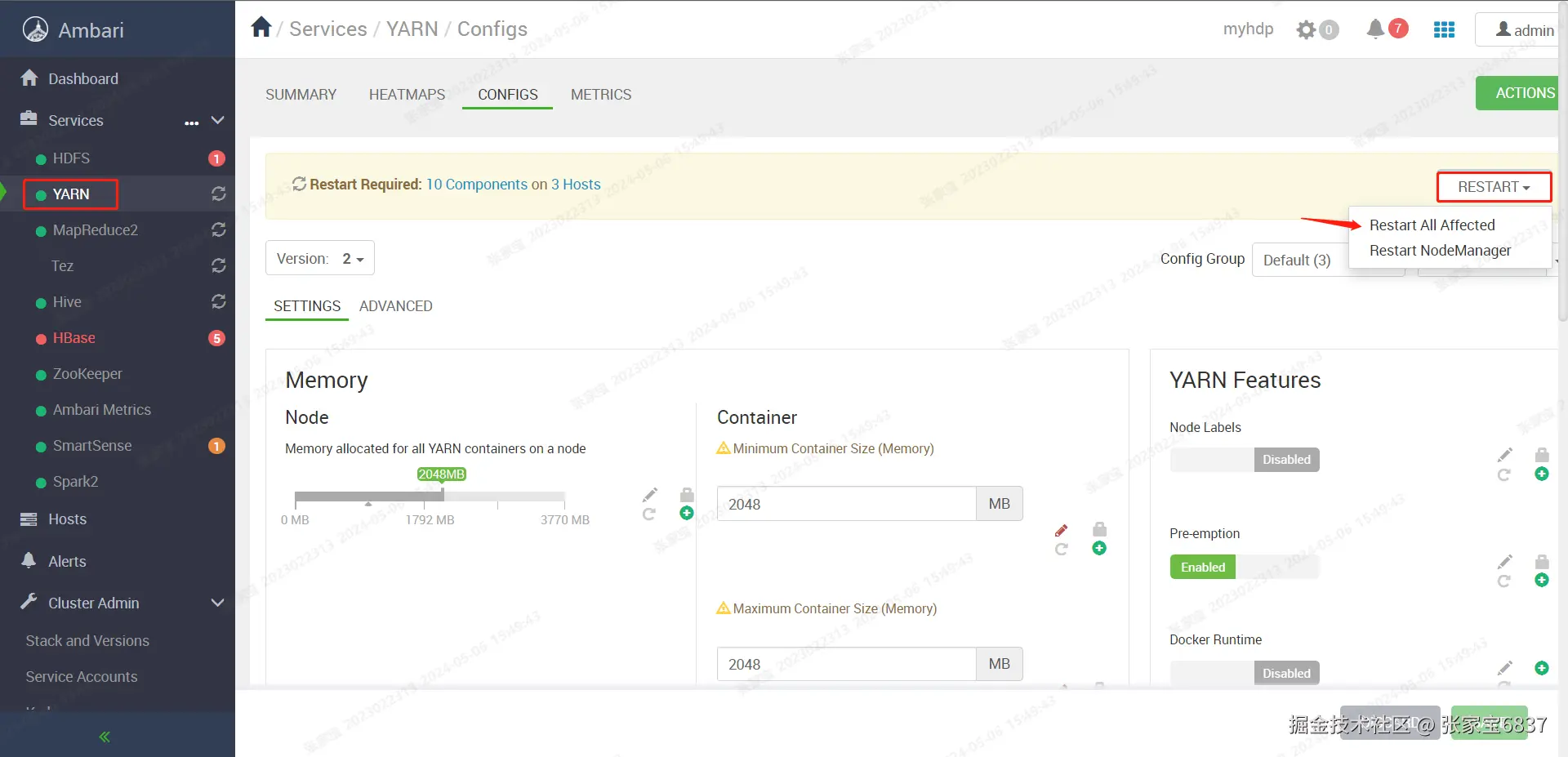Click undo icon for Minimum Container Size
Screen dimensions: 1568x757
pos(1062,549)
